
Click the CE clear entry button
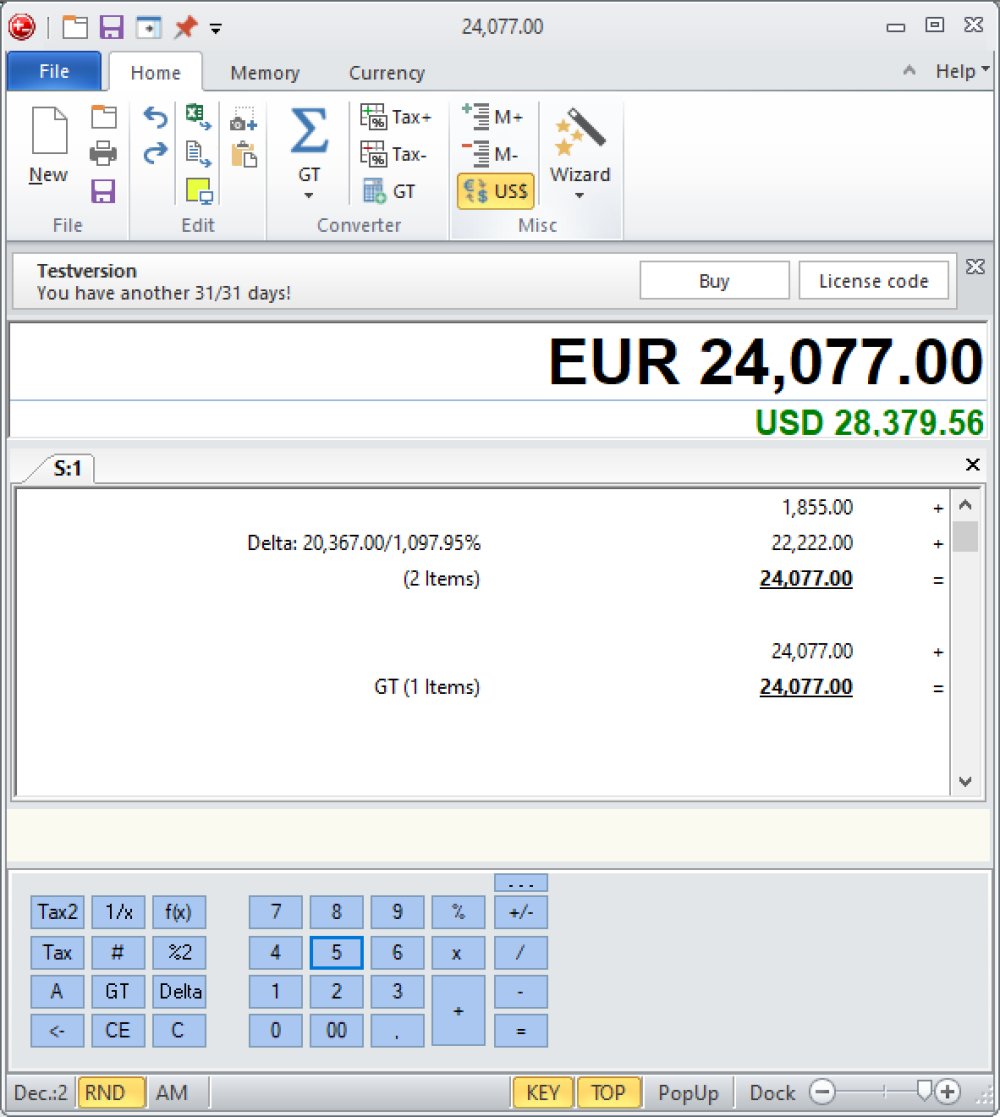[x=118, y=1030]
